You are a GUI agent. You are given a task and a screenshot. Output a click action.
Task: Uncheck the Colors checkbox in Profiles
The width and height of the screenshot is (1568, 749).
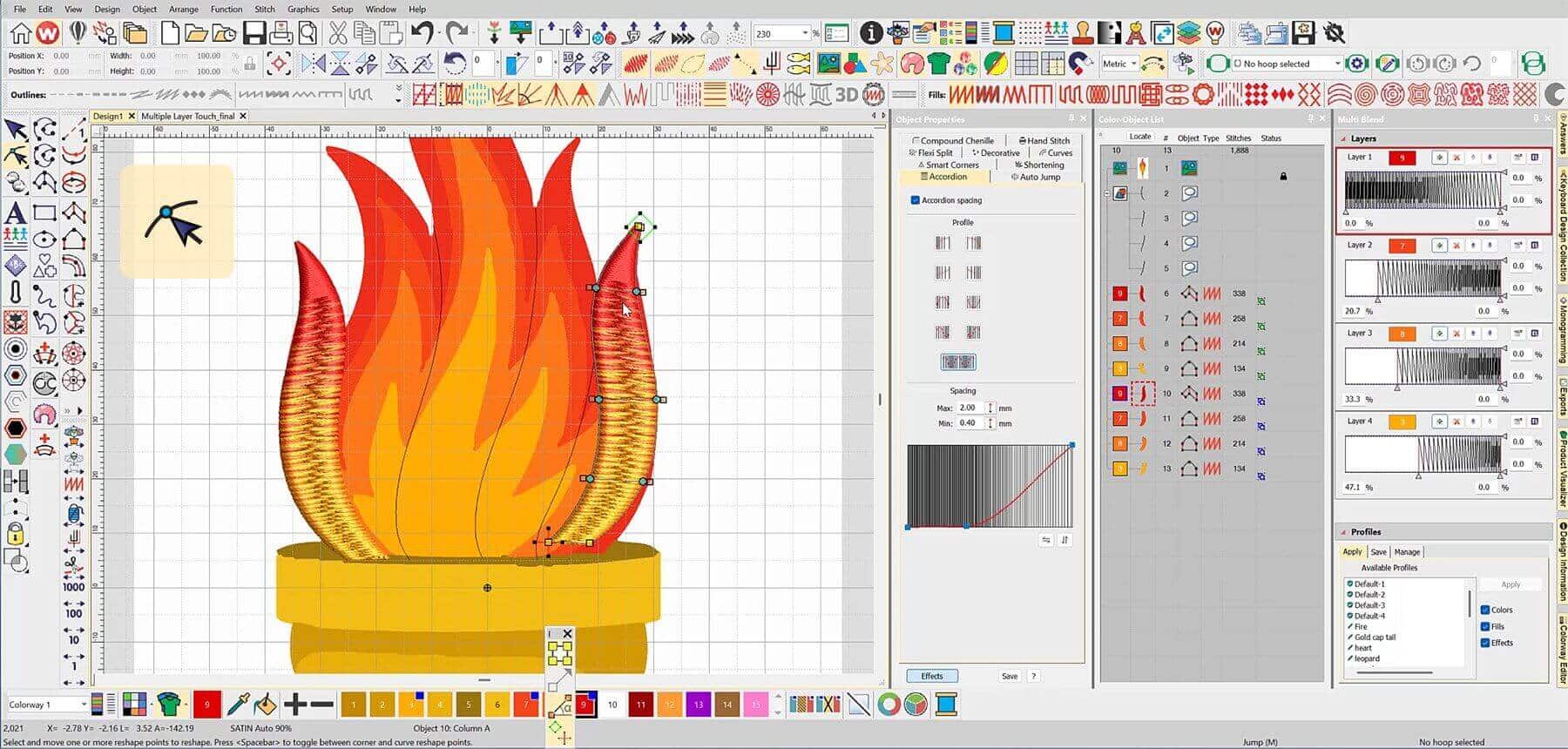pyautogui.click(x=1485, y=610)
